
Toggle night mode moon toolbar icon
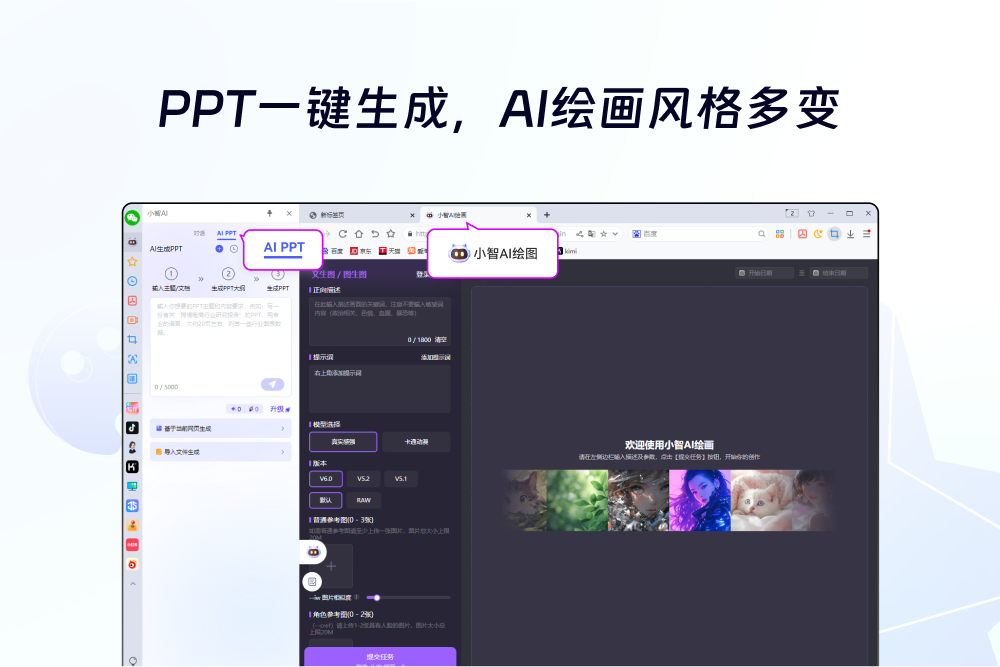818,234
